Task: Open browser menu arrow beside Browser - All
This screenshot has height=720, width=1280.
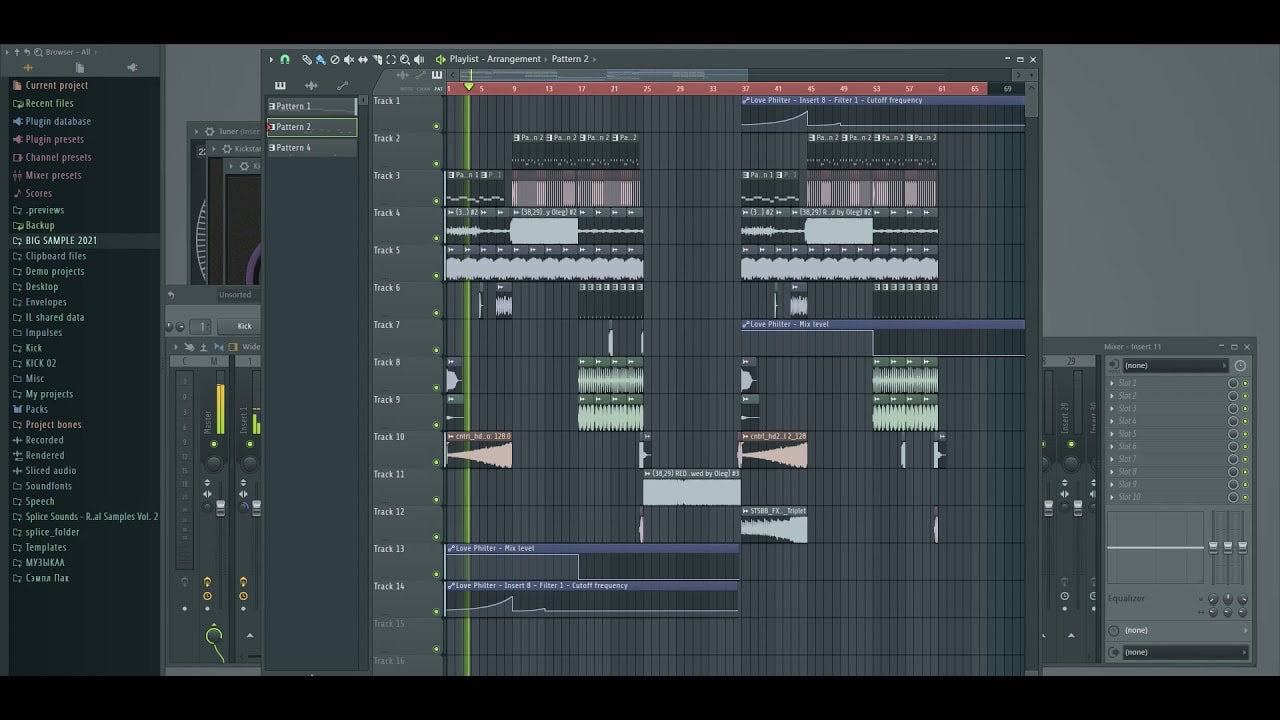Action: pyautogui.click(x=97, y=52)
